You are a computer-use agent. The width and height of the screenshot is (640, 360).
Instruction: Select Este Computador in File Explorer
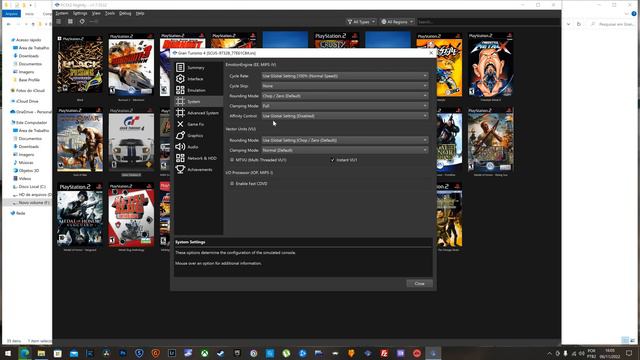pos(31,122)
